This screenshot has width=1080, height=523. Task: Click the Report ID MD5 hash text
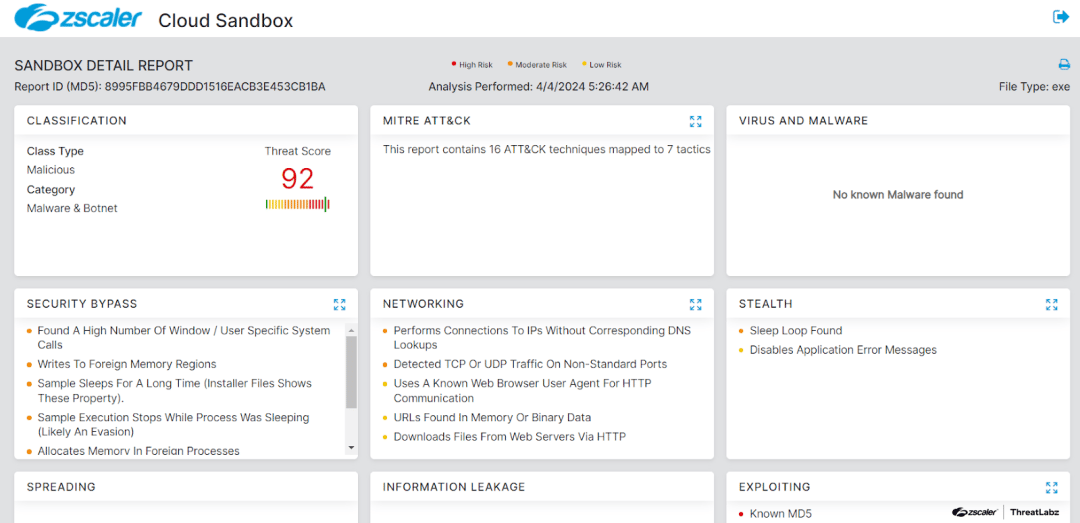tap(215, 87)
